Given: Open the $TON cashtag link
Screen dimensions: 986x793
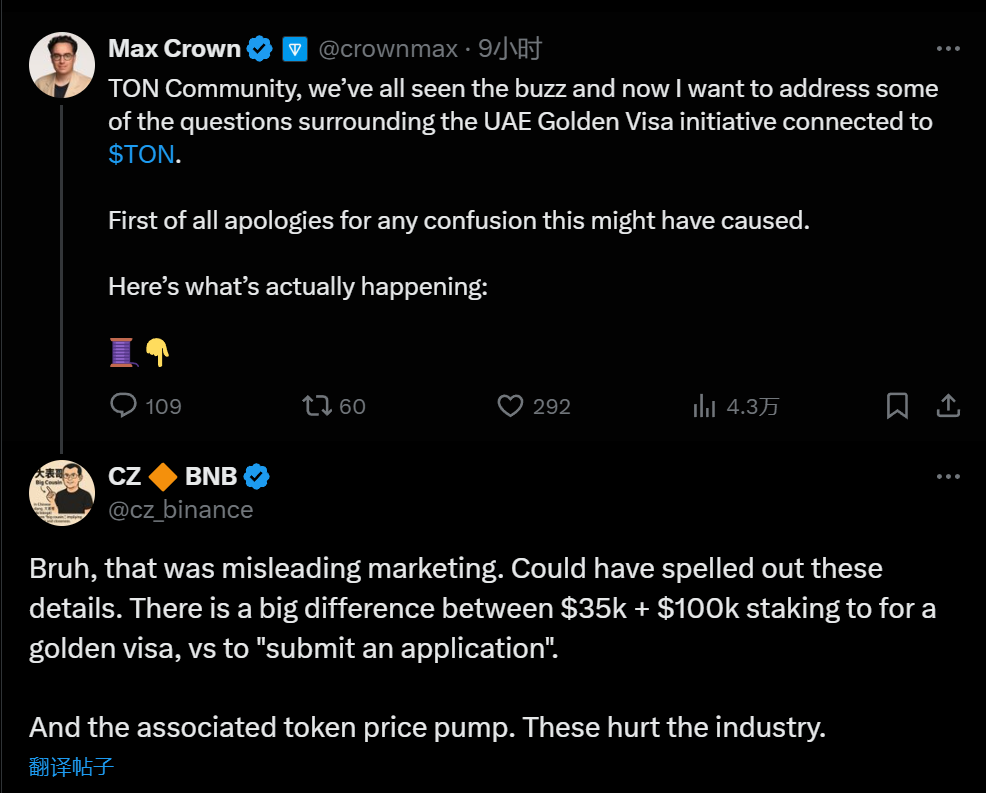Looking at the screenshot, I should click(x=141, y=155).
